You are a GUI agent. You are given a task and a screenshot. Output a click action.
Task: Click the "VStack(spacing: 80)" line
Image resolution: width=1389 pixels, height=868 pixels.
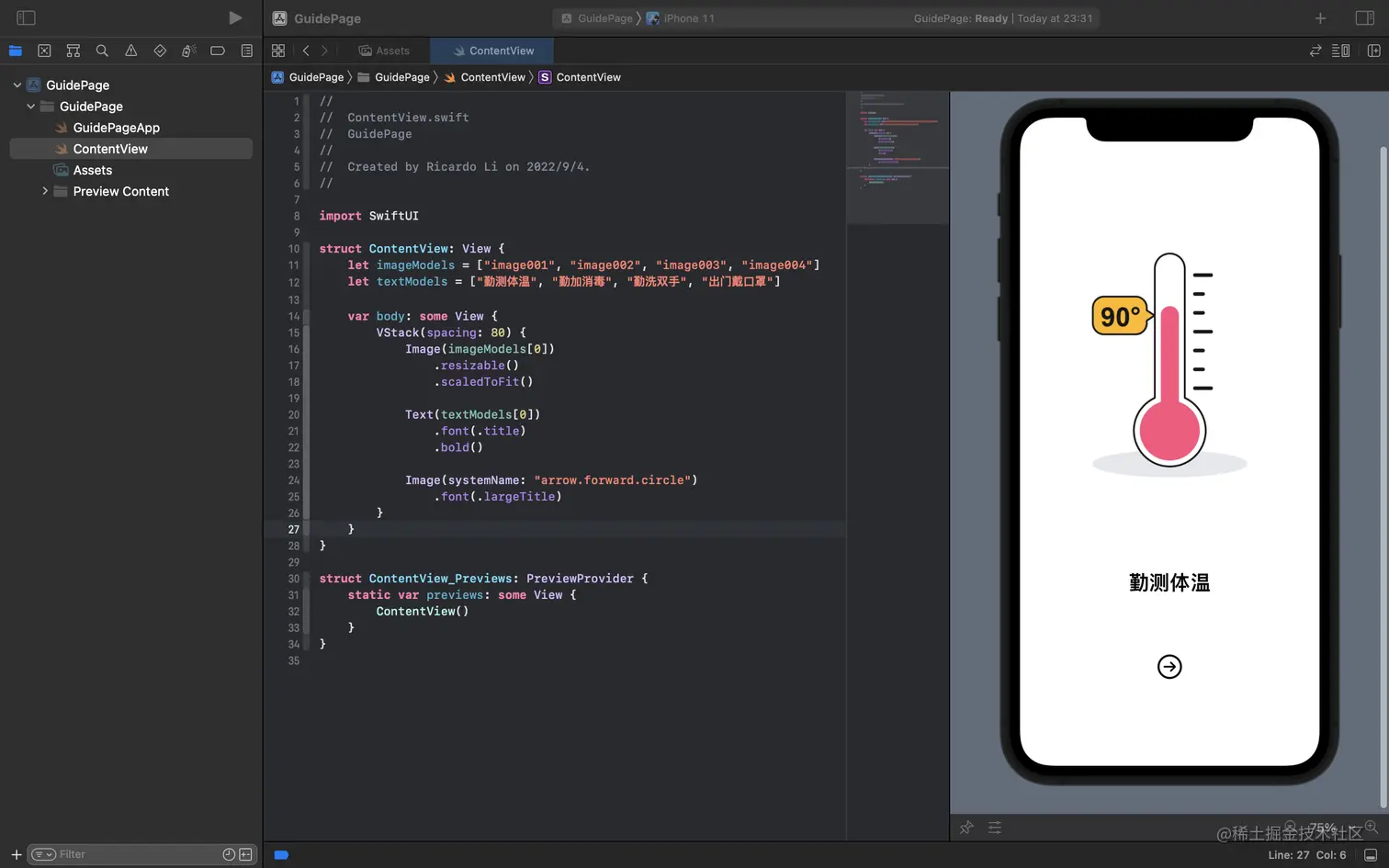tap(451, 333)
